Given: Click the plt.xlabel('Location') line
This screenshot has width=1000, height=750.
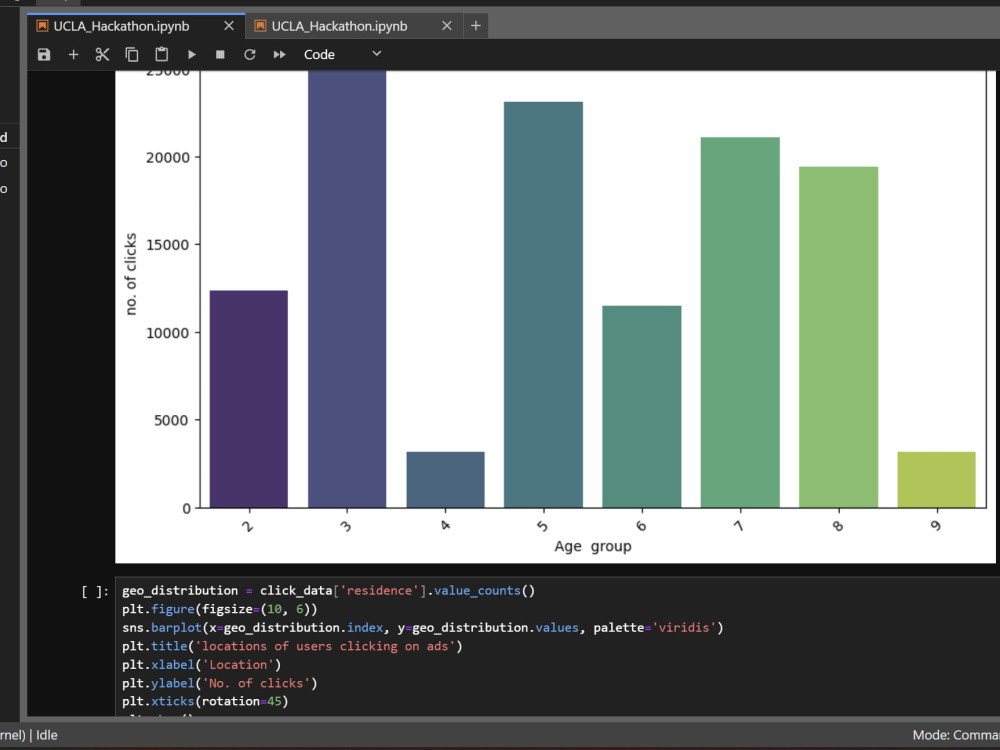Looking at the screenshot, I should pyautogui.click(x=202, y=665).
